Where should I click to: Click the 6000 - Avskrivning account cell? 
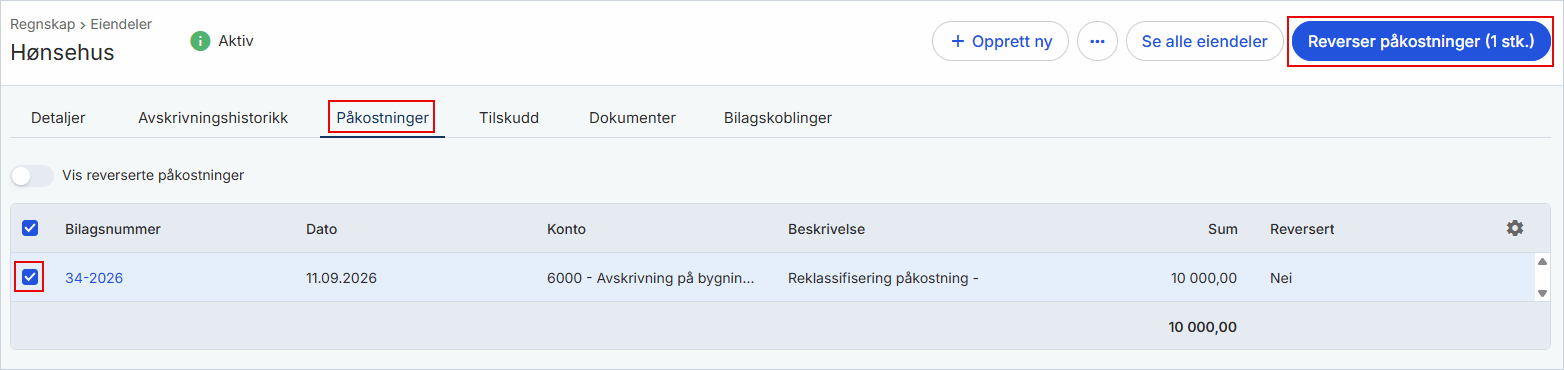click(651, 278)
